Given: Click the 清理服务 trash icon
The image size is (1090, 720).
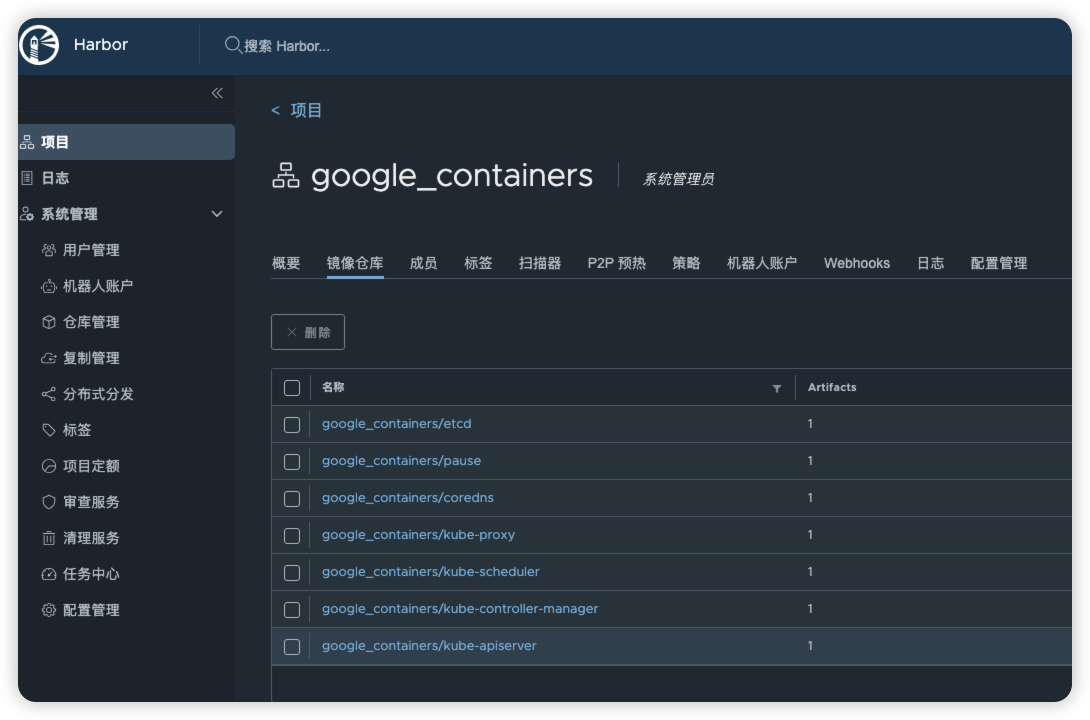Looking at the screenshot, I should tap(49, 538).
